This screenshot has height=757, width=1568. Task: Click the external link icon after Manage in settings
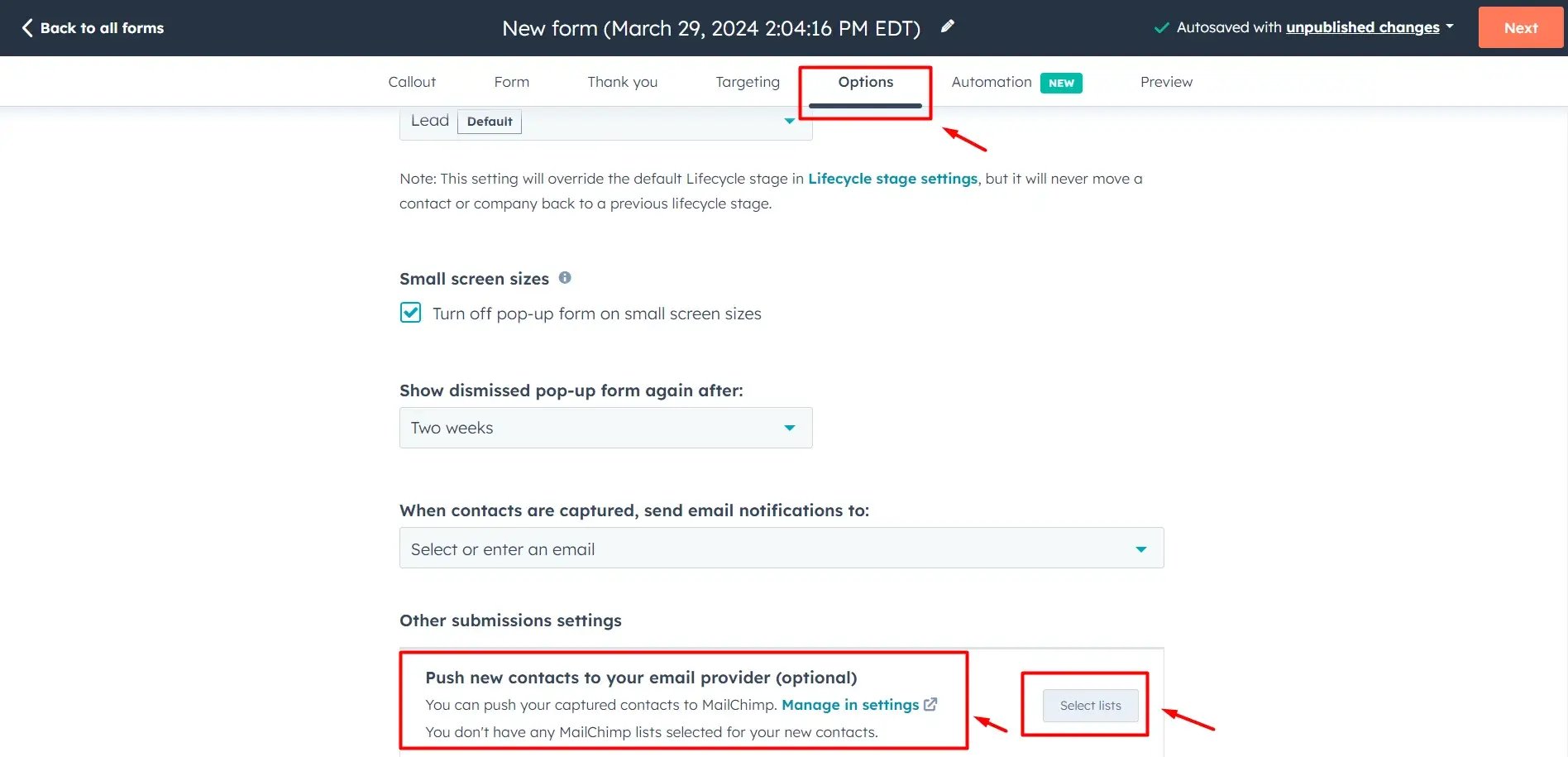tap(930, 704)
